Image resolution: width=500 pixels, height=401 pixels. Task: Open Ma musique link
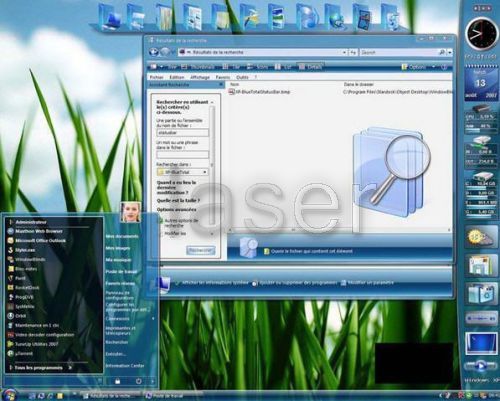[x=118, y=260]
